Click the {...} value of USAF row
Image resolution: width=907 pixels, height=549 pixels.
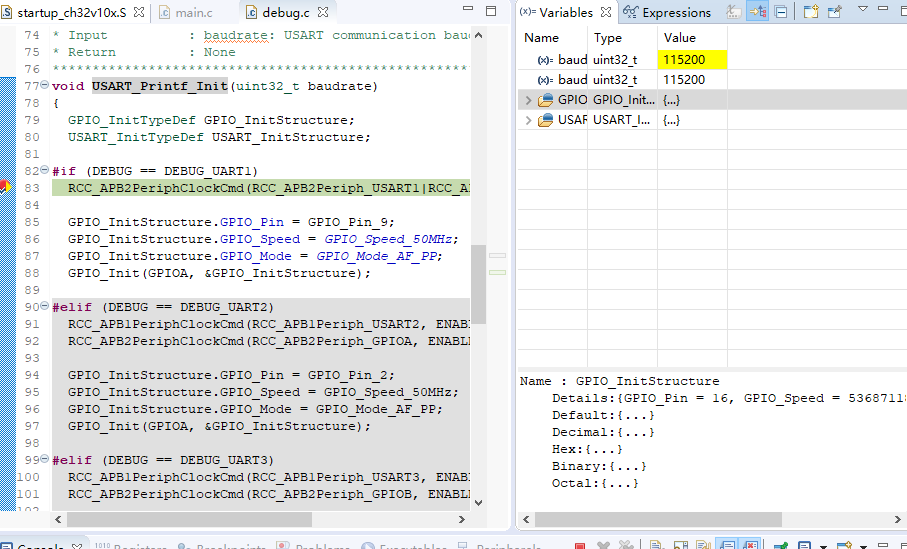point(672,120)
